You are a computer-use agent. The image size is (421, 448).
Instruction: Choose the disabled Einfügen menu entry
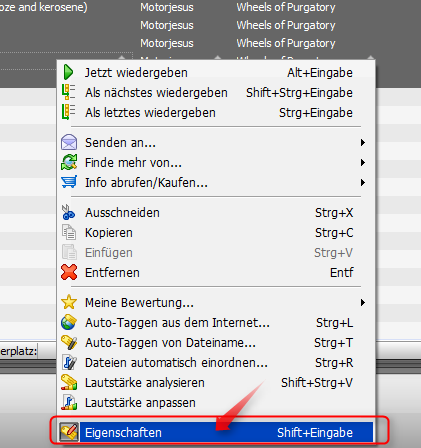(x=216, y=252)
